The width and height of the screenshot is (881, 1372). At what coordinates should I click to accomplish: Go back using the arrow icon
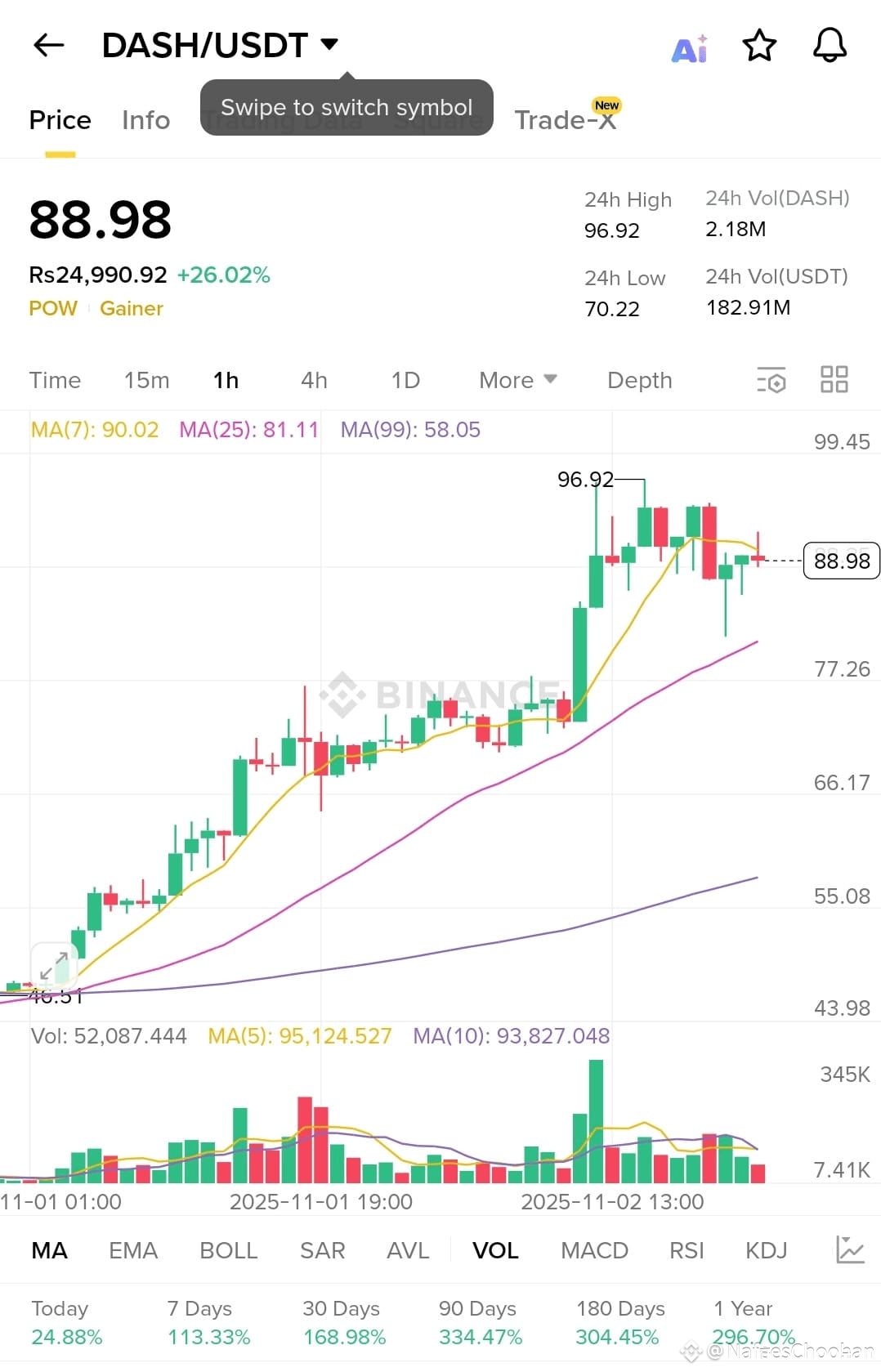click(x=48, y=45)
